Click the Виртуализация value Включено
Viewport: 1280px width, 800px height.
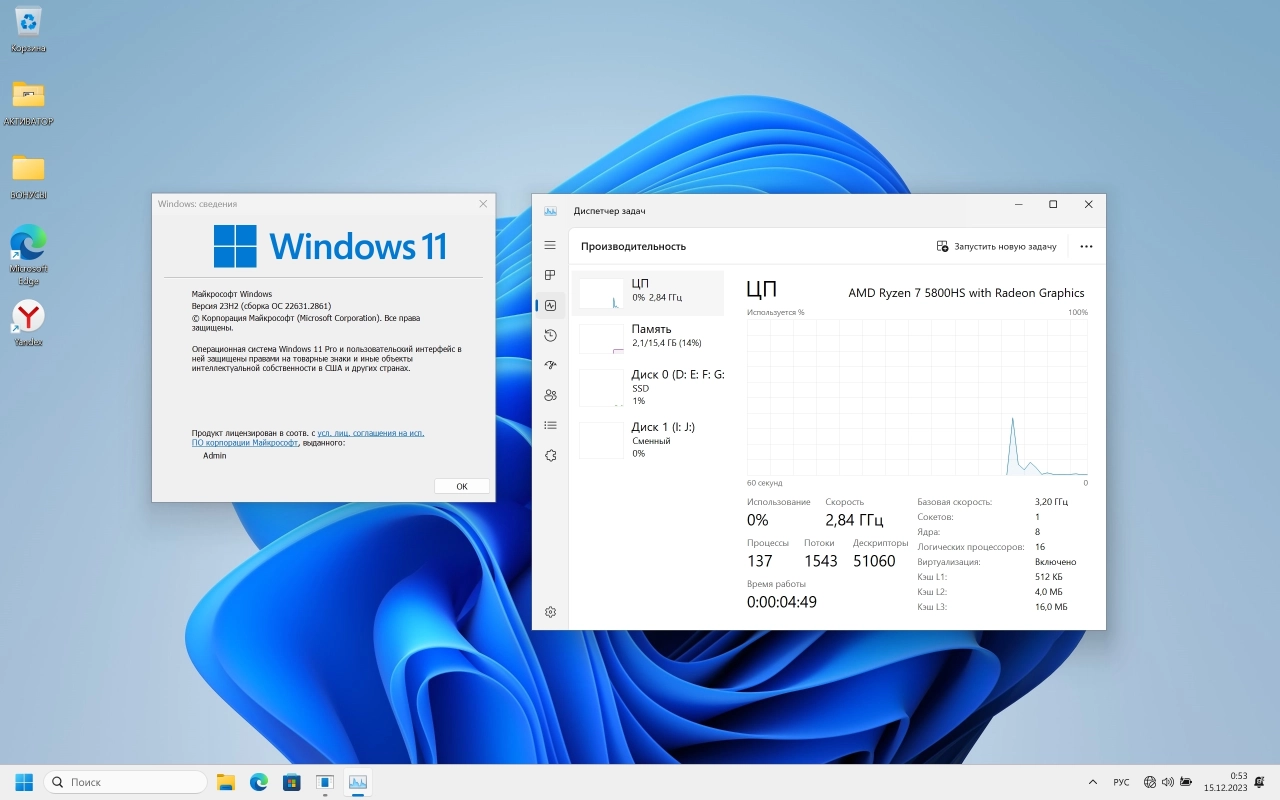1056,562
